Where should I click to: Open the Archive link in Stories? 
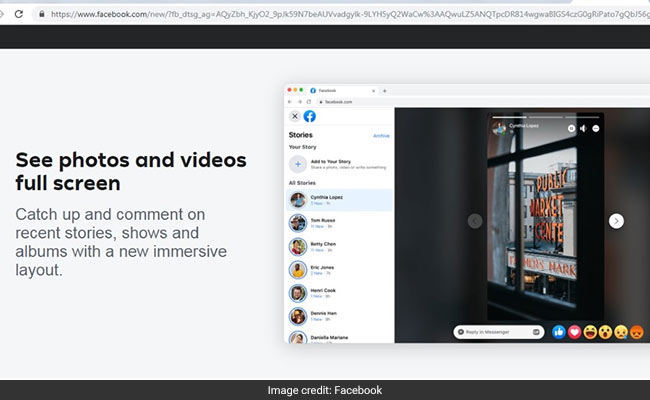coord(381,134)
